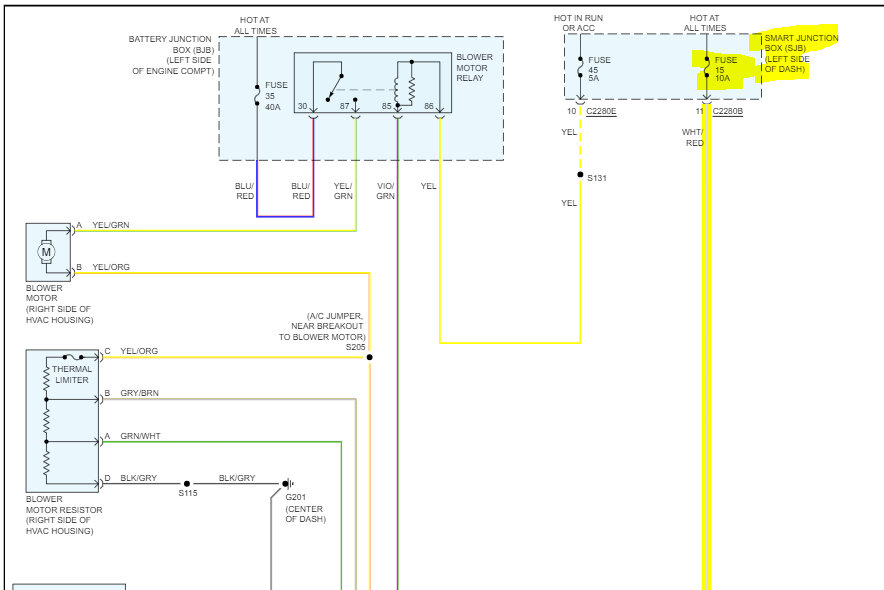Click YEL/ORG label at resistor pin C

[139, 351]
